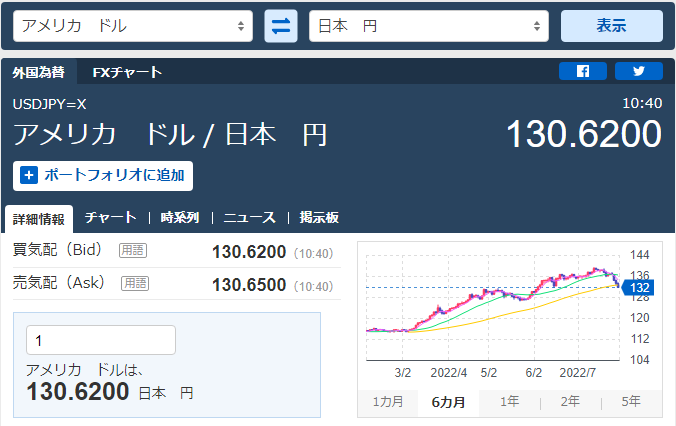Image resolution: width=676 pixels, height=426 pixels.
Task: Click ポートフォリオに追加 button
Action: pos(103,175)
